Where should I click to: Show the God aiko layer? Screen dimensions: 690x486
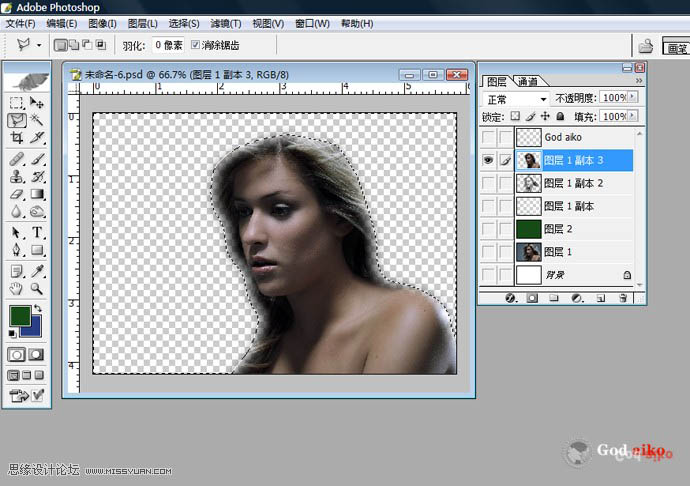click(x=487, y=137)
